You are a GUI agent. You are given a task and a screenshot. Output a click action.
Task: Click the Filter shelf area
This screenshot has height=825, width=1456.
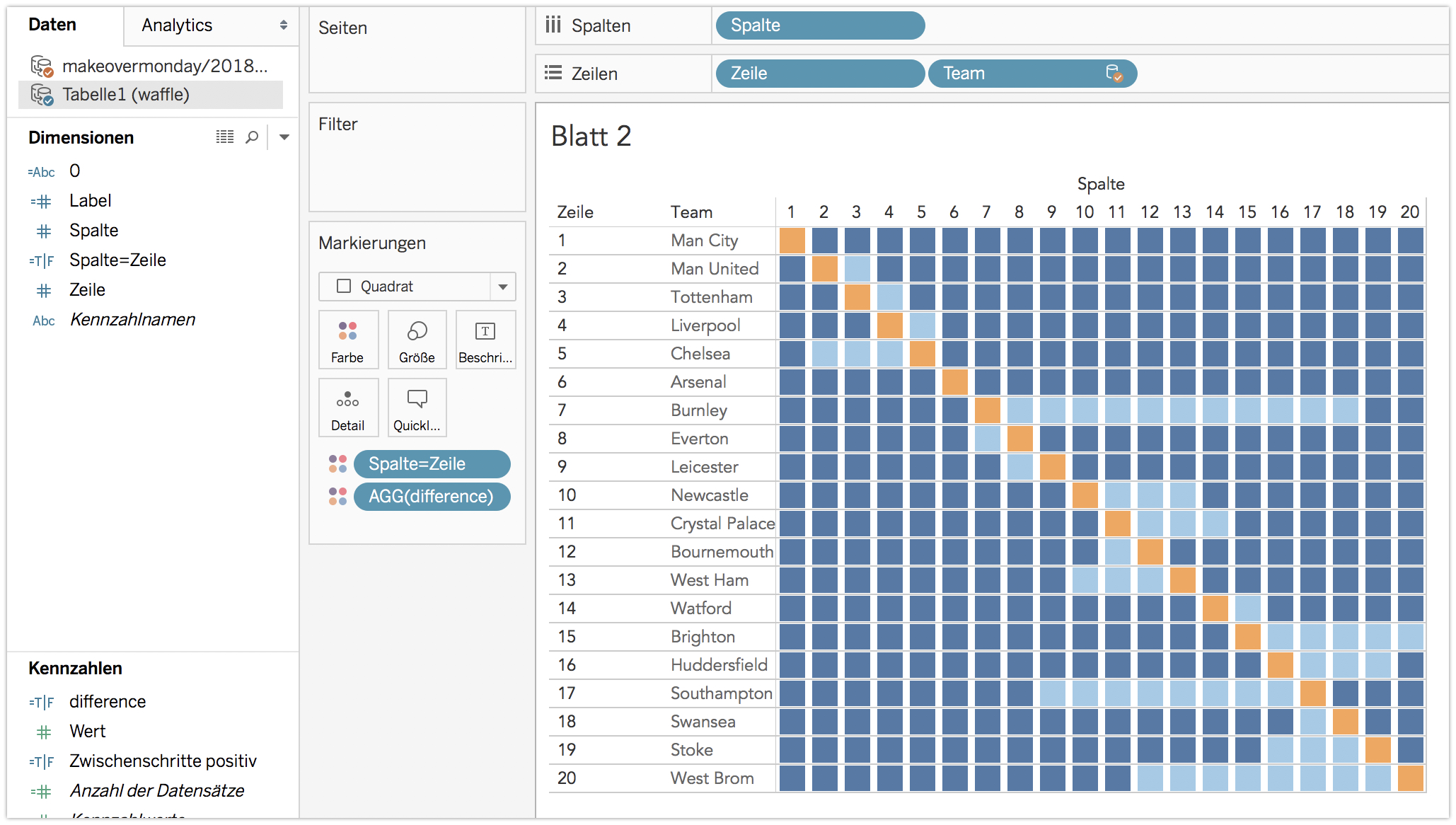click(417, 157)
